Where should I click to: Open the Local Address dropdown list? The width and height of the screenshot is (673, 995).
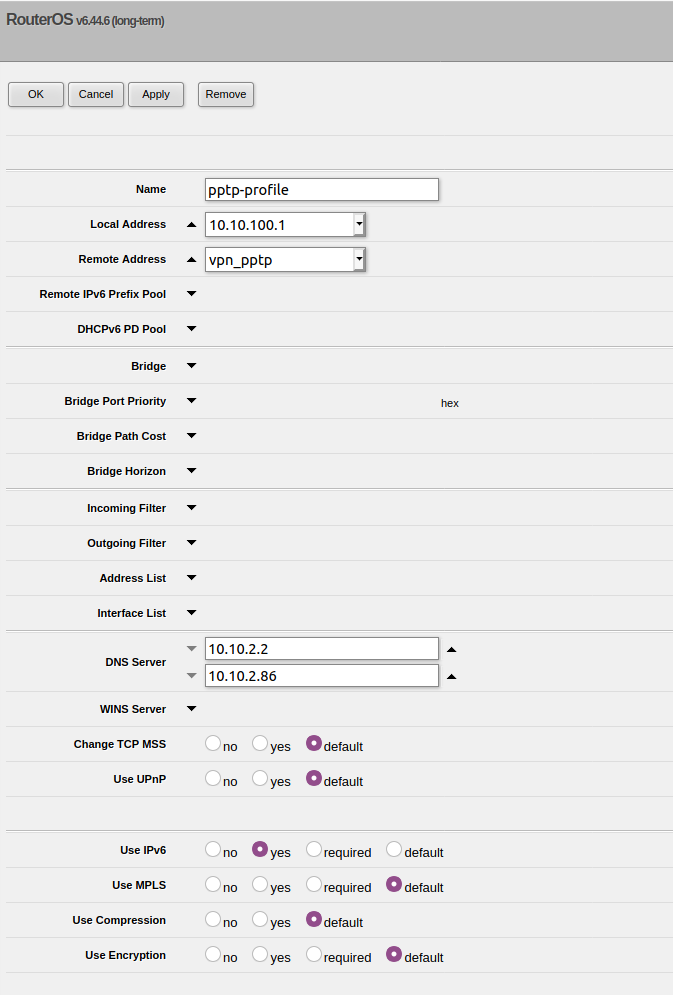tap(359, 225)
